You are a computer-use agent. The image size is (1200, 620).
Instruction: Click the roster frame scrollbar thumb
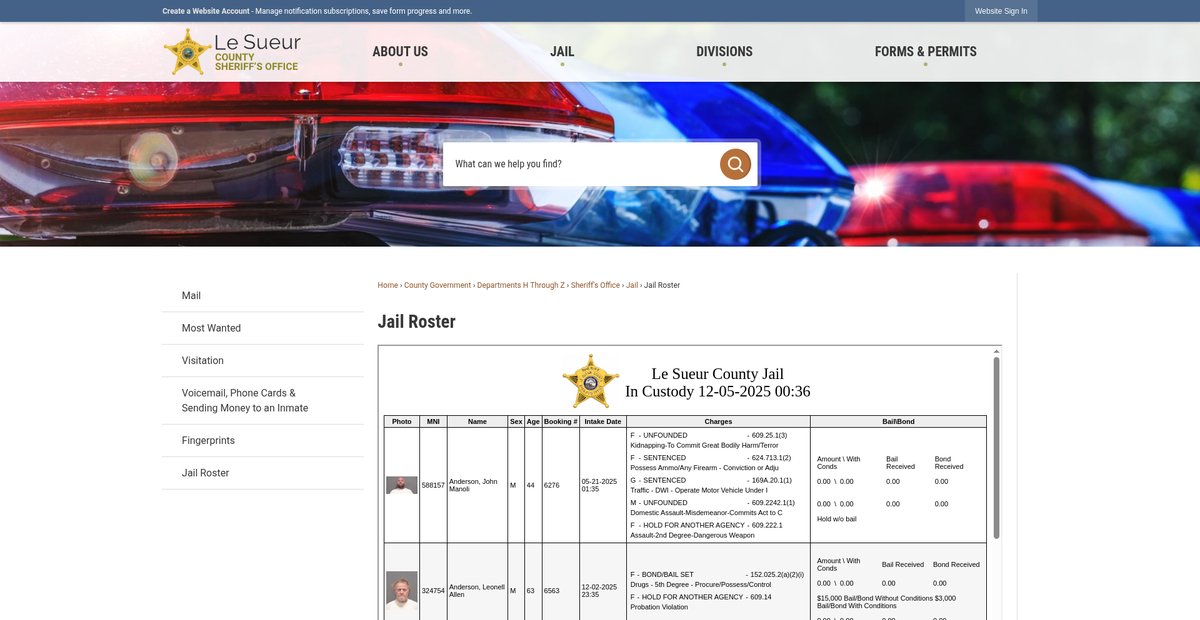[x=996, y=447]
